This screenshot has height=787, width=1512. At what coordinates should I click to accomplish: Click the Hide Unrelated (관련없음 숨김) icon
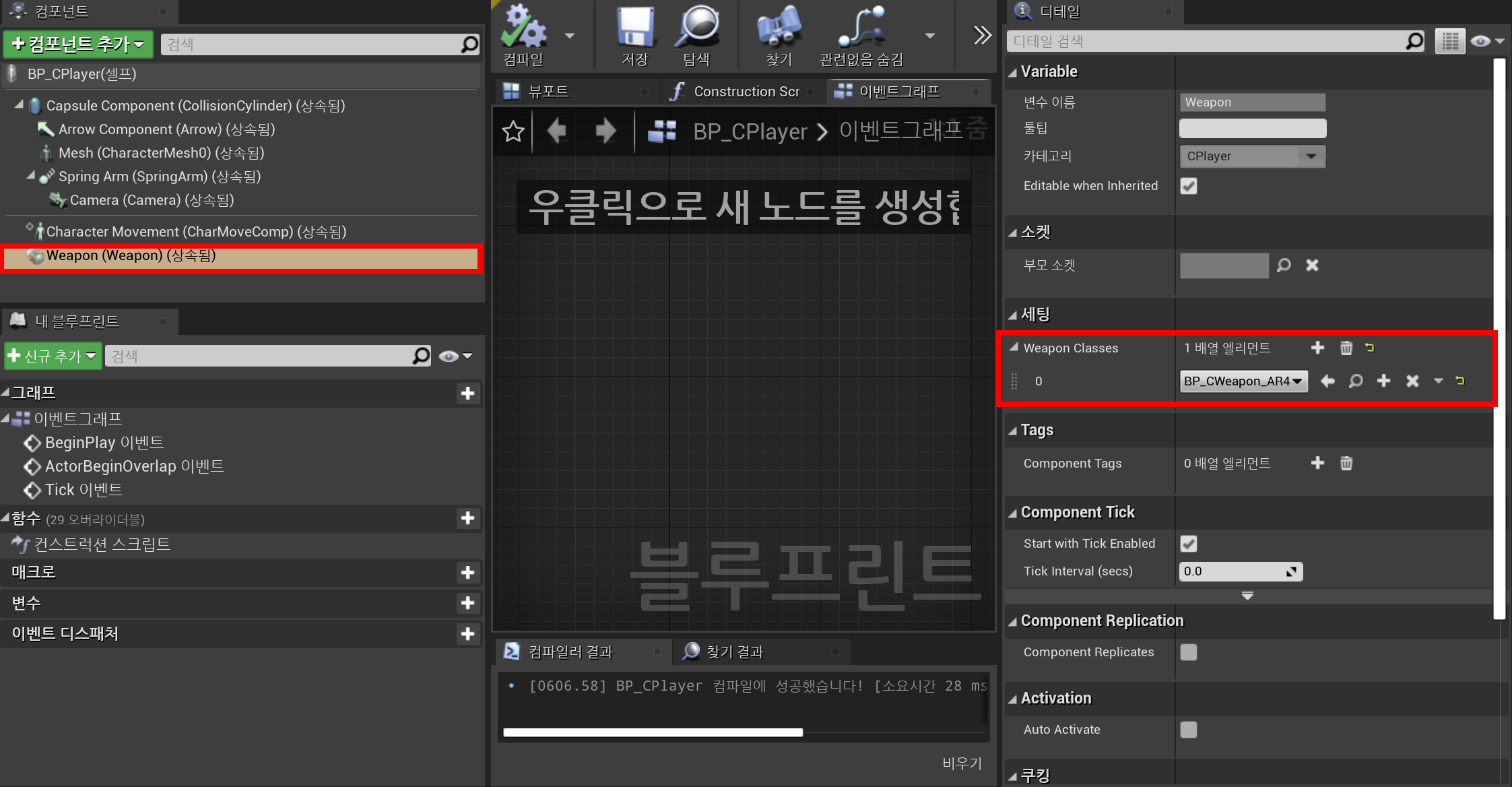861,28
